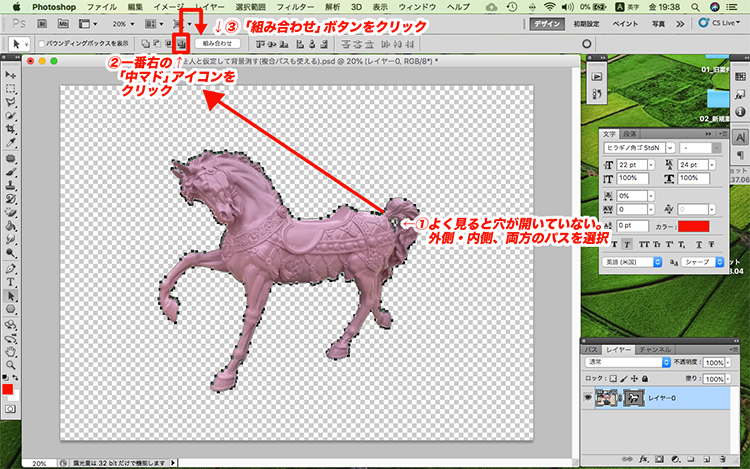This screenshot has height=469, width=750.
Task: Toggle lock transparent pixels
Action: coord(613,379)
